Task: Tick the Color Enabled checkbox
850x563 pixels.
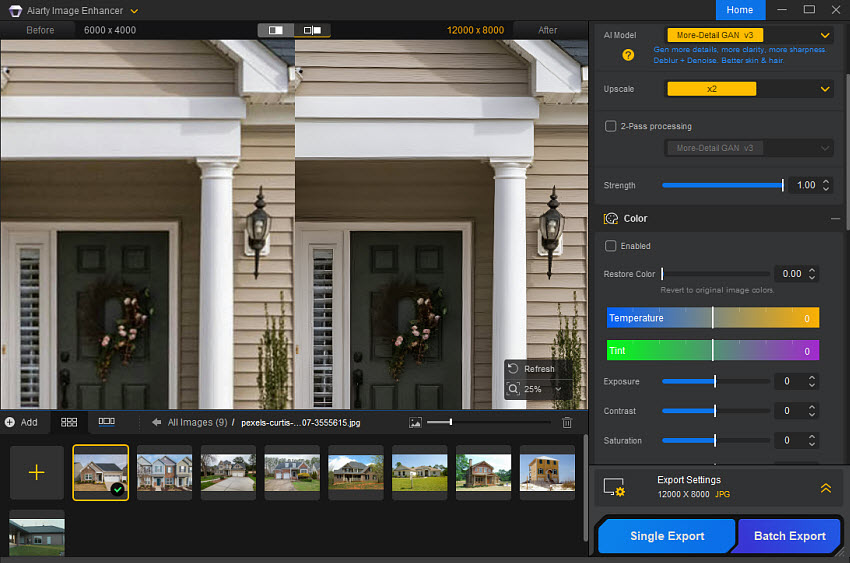Action: pyautogui.click(x=610, y=246)
